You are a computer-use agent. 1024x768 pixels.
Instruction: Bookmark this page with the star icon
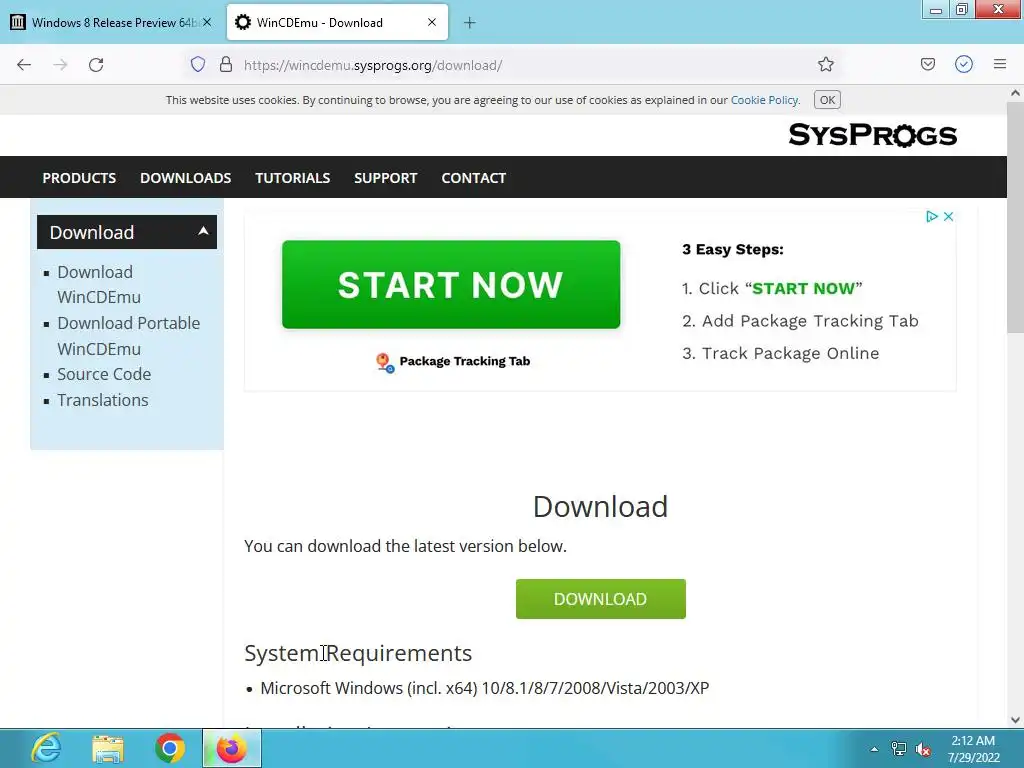pos(825,64)
